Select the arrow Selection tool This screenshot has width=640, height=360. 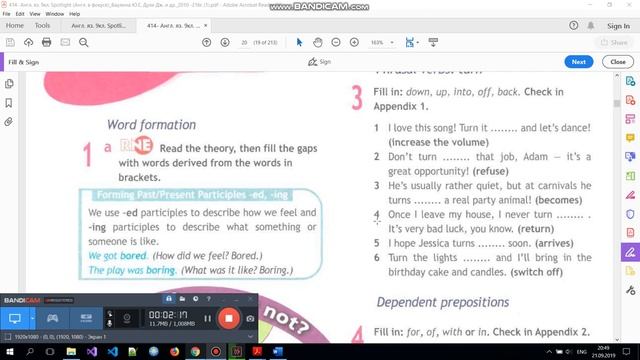pos(299,42)
